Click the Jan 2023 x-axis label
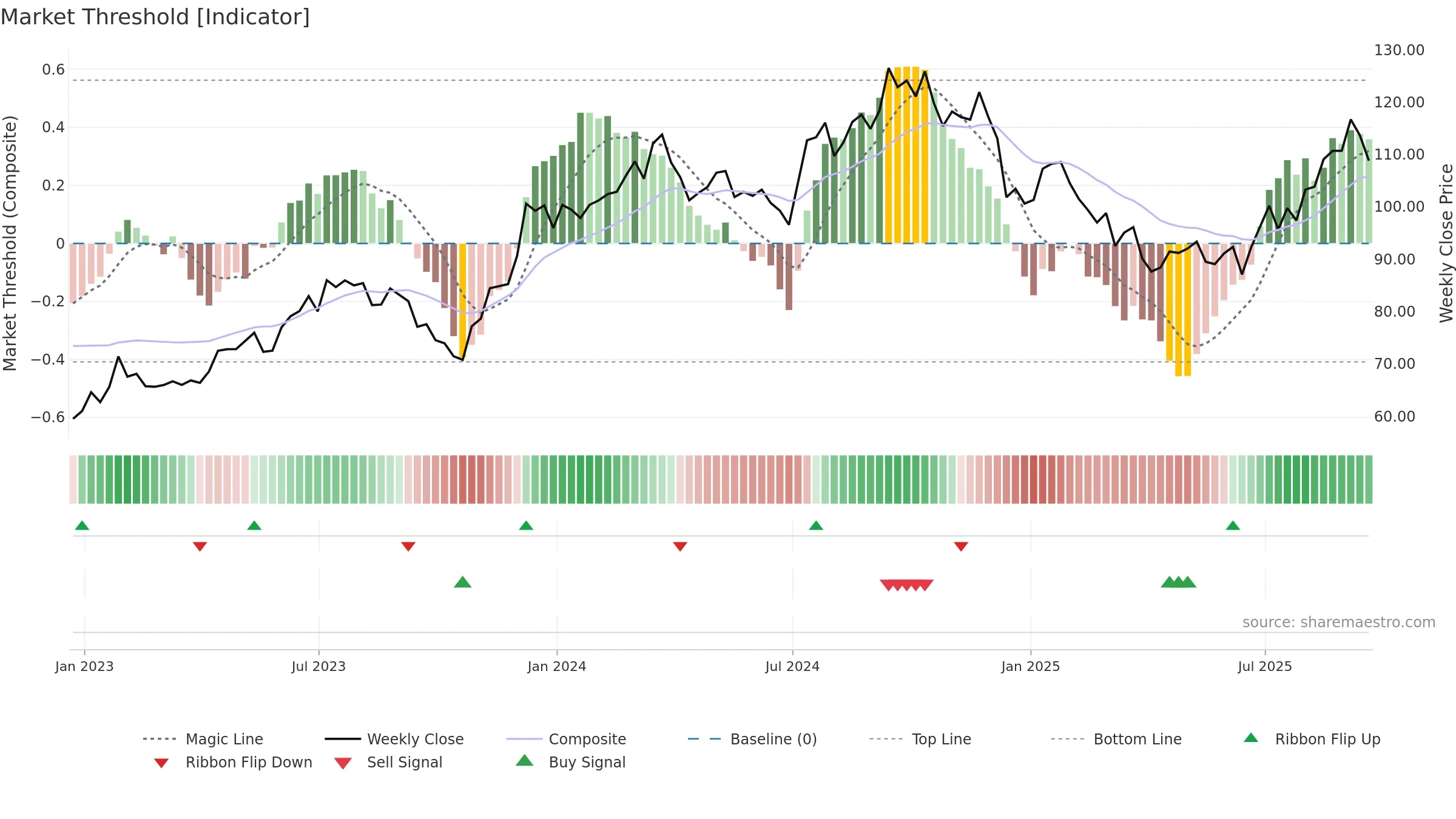 point(84,667)
